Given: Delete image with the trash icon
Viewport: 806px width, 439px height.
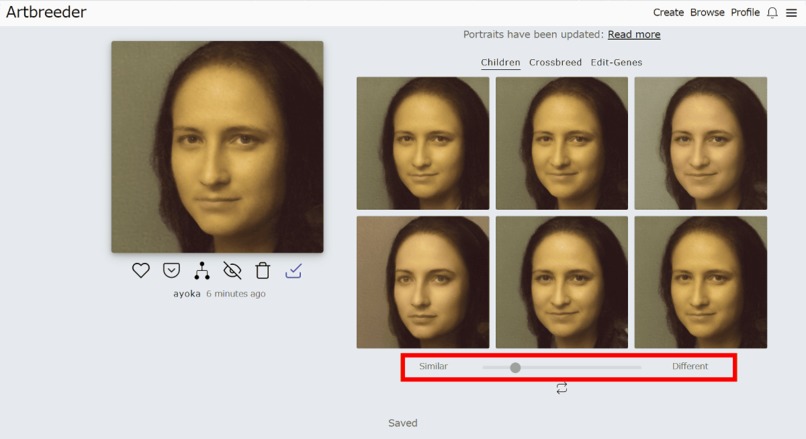Looking at the screenshot, I should 263,270.
